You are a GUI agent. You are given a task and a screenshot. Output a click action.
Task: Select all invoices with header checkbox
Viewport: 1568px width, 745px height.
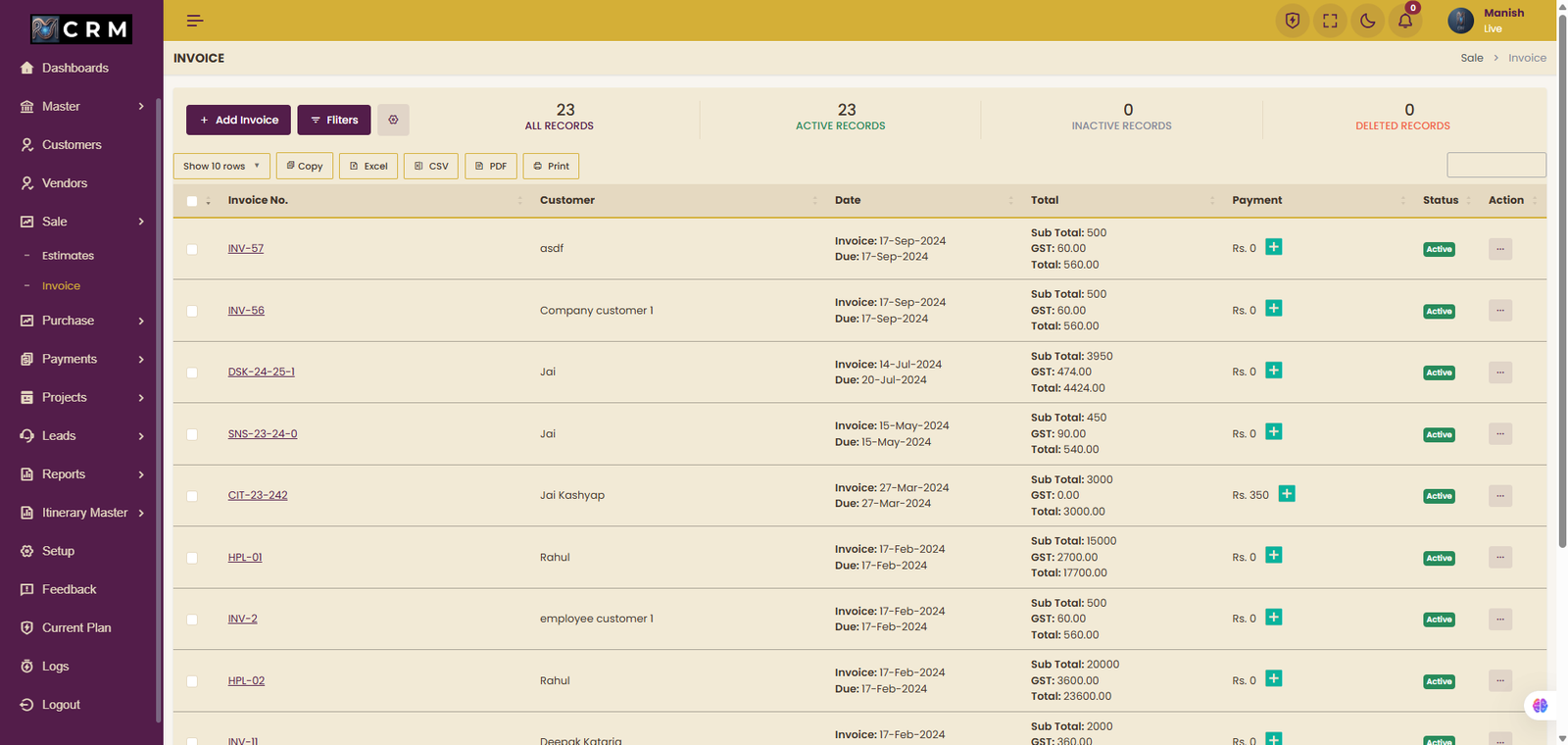pyautogui.click(x=192, y=201)
